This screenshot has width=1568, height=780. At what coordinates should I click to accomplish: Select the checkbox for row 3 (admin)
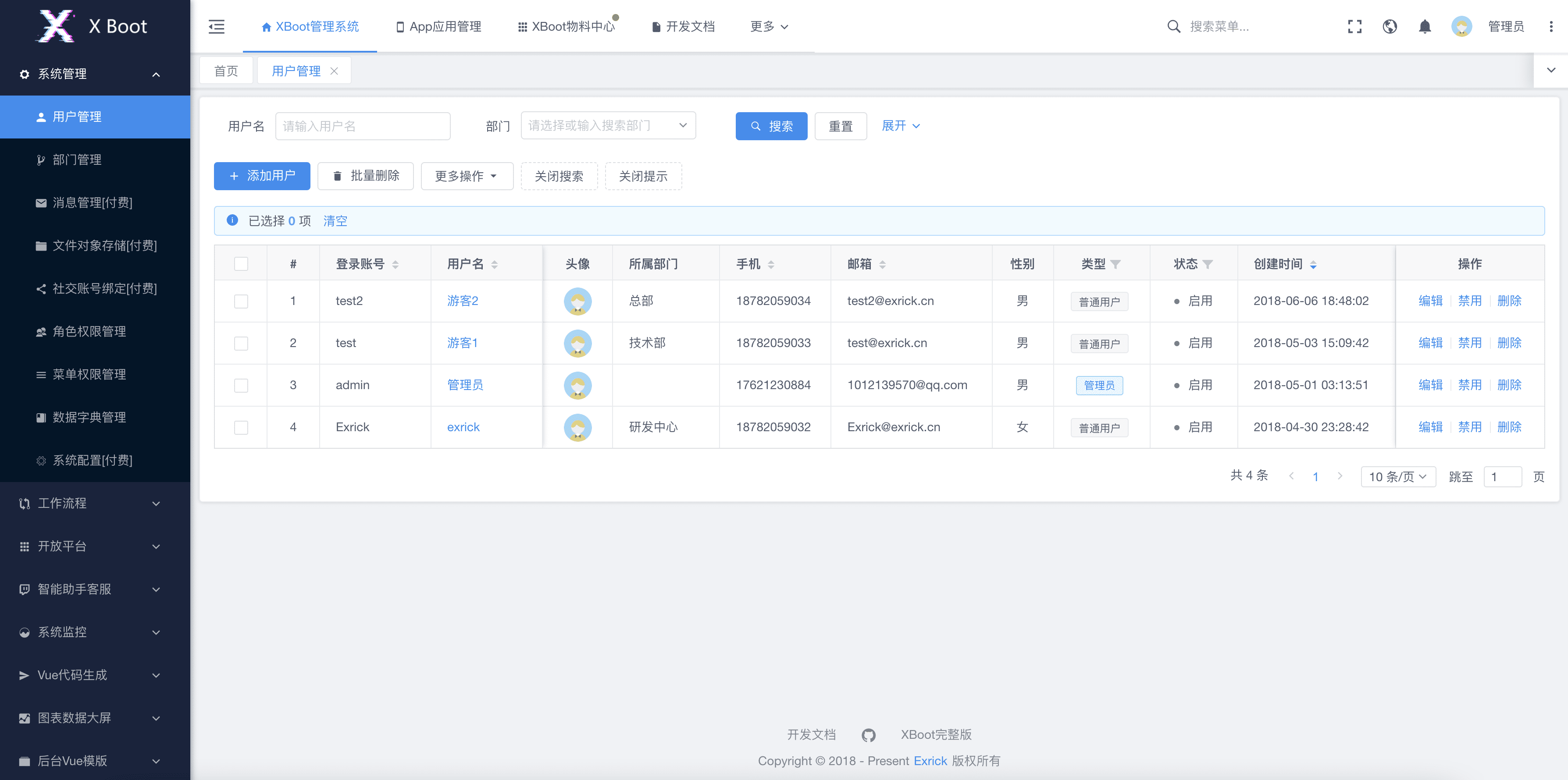point(241,385)
